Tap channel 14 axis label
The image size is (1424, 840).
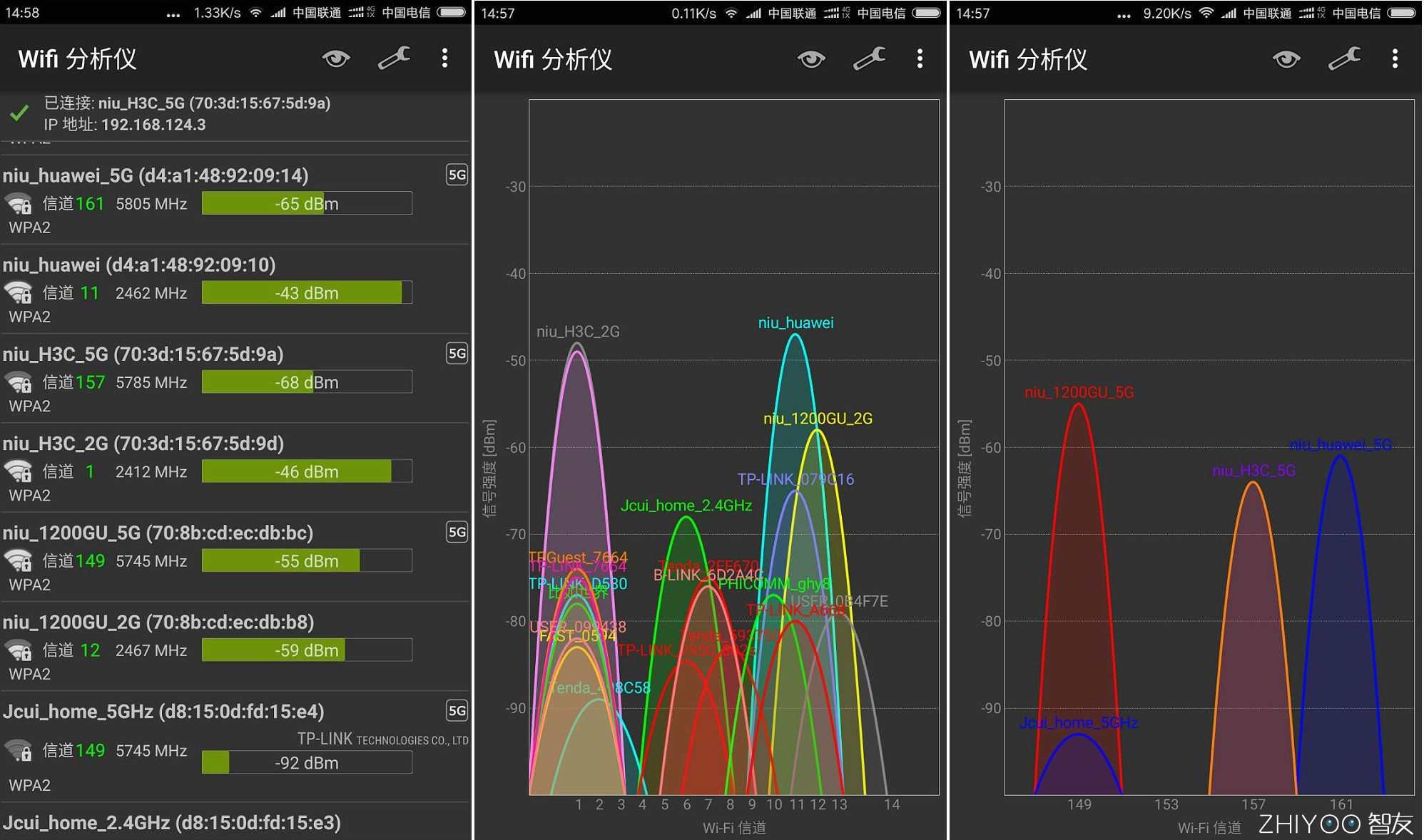[892, 804]
